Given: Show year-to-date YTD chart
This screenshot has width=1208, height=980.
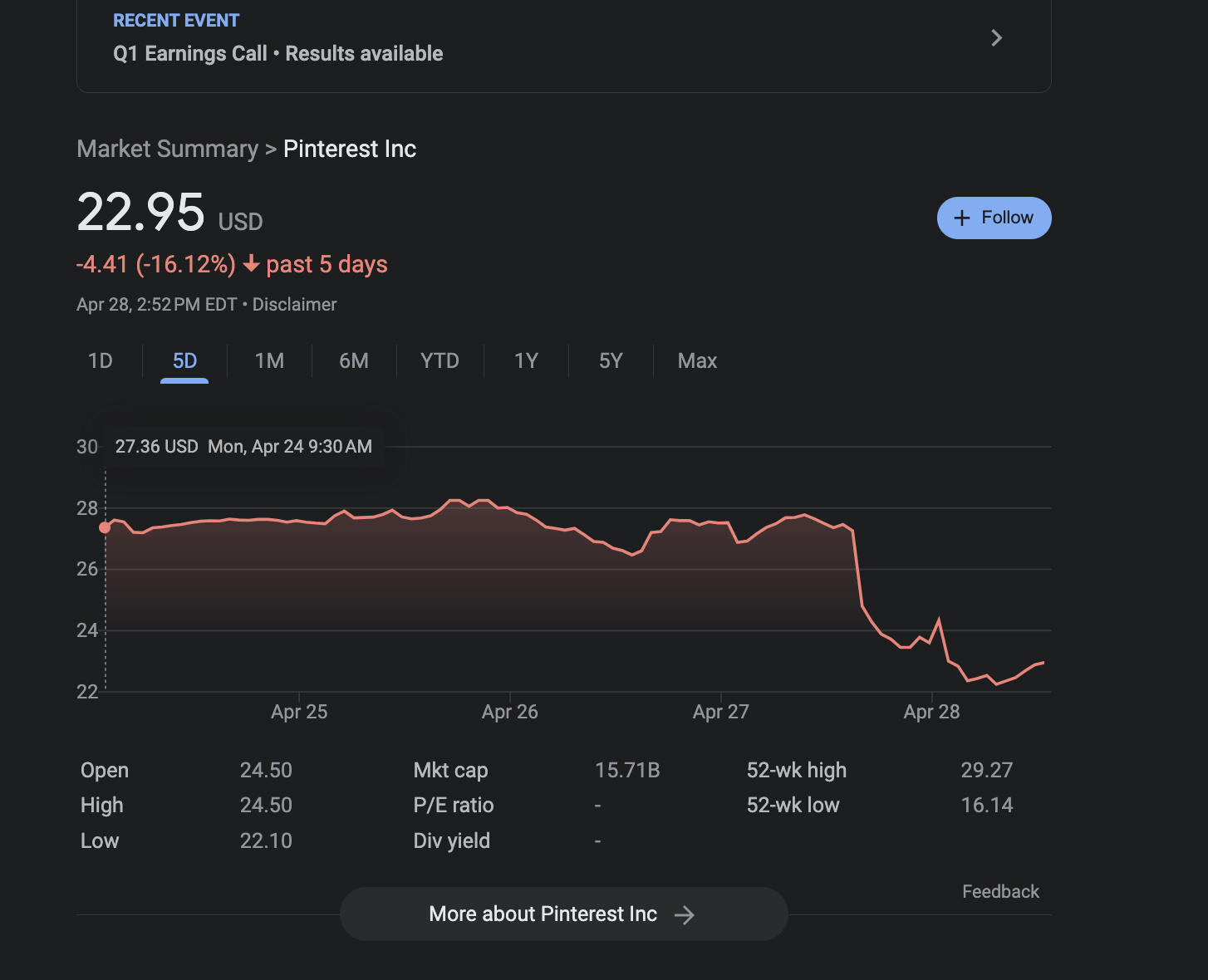Looking at the screenshot, I should click(x=439, y=361).
